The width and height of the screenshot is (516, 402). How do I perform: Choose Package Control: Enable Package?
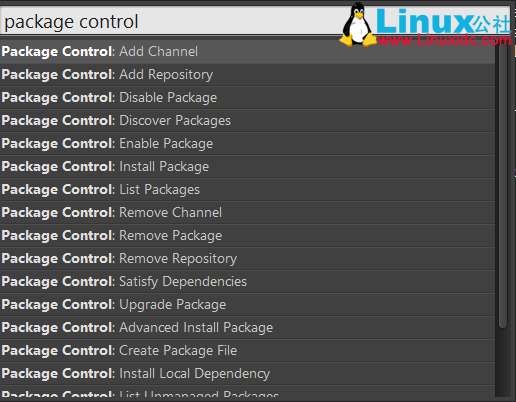(247, 144)
